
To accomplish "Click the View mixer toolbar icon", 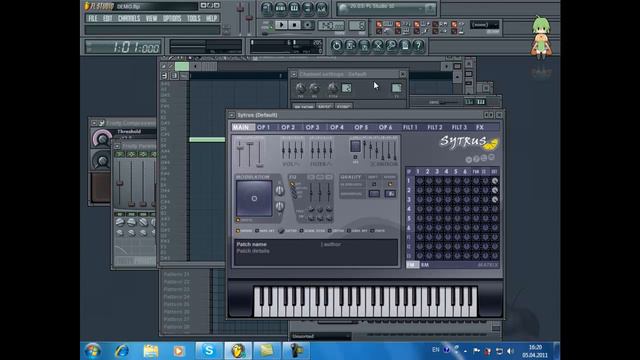I will 322,8.
